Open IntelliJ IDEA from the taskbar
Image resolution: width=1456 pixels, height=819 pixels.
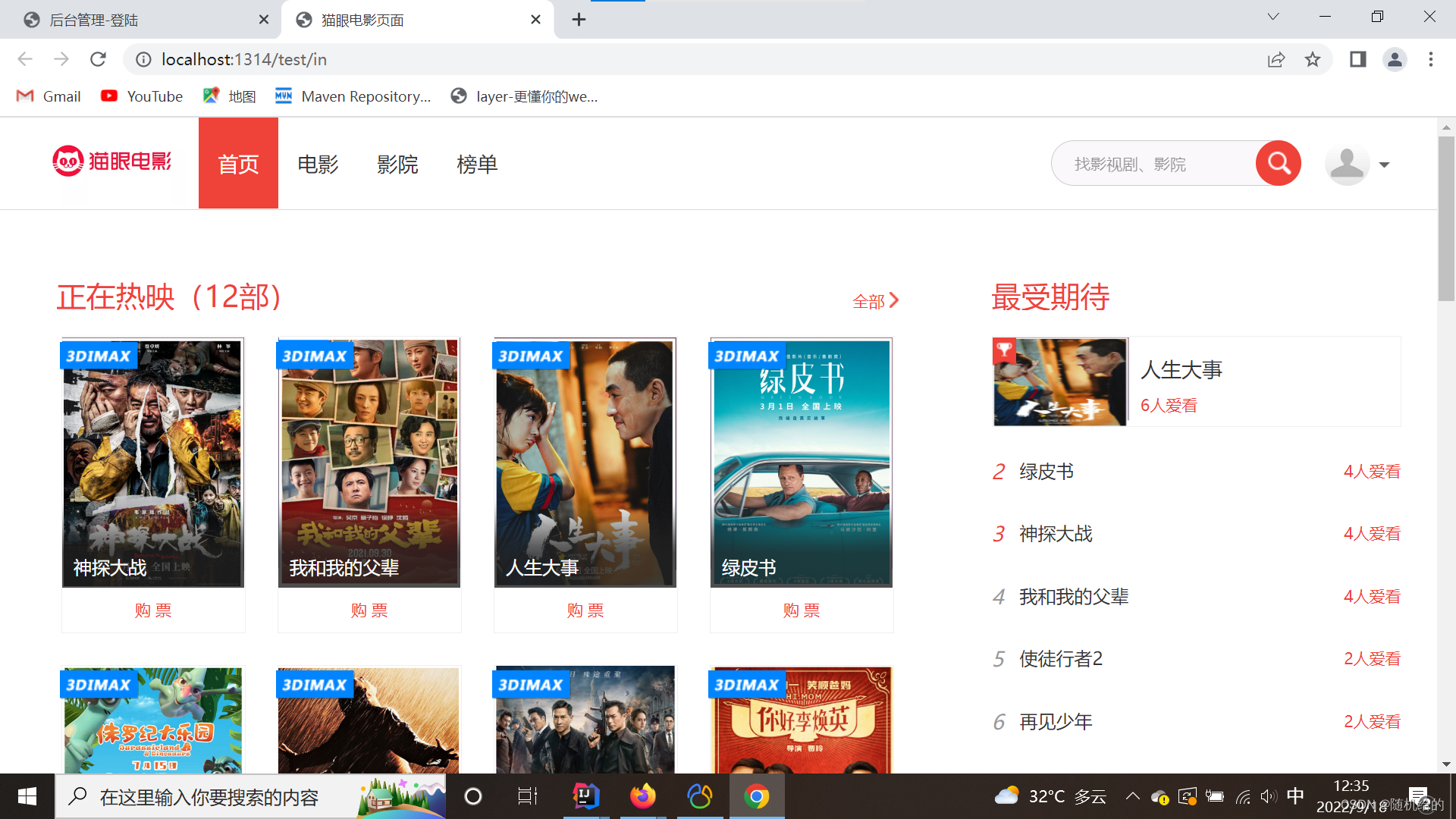click(585, 796)
